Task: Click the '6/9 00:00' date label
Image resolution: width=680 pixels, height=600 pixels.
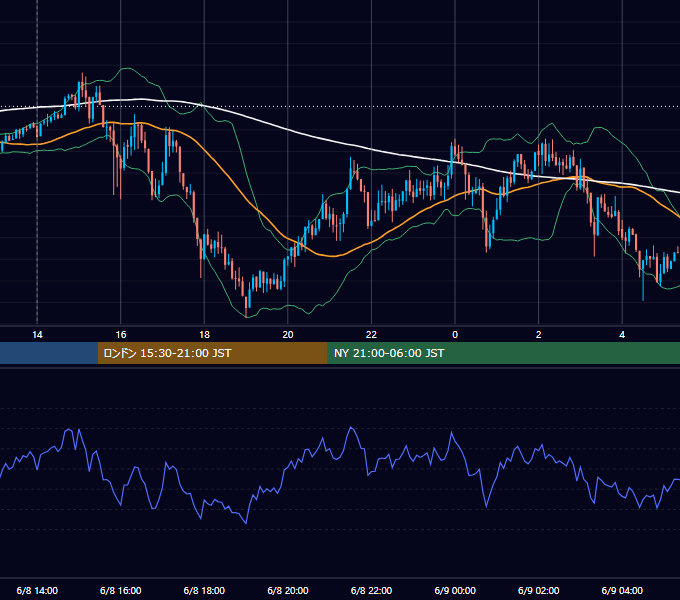Action: [x=455, y=590]
